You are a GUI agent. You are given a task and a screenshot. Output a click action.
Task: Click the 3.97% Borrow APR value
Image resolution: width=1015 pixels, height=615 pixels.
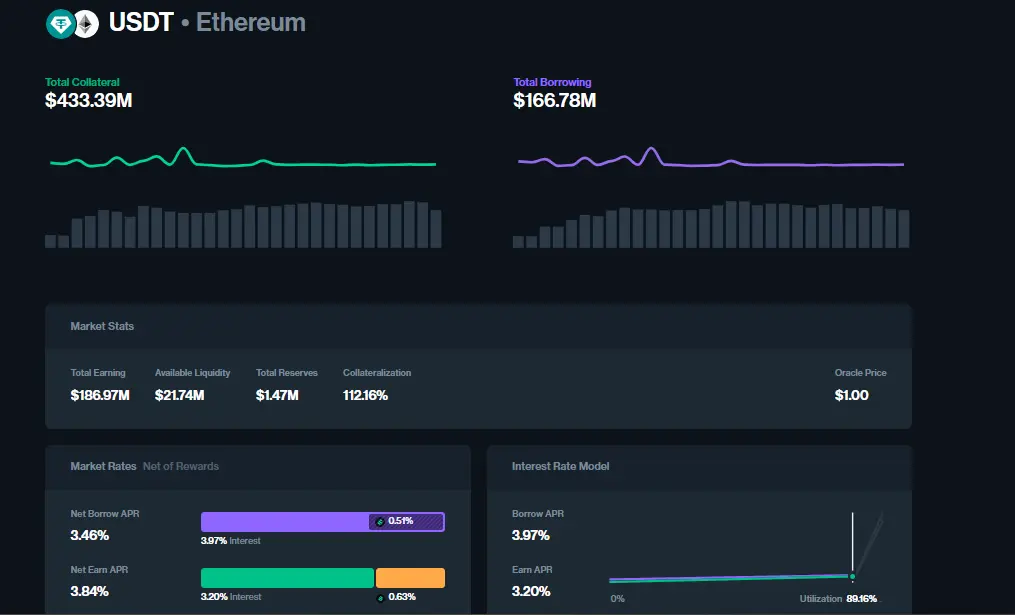pos(531,535)
